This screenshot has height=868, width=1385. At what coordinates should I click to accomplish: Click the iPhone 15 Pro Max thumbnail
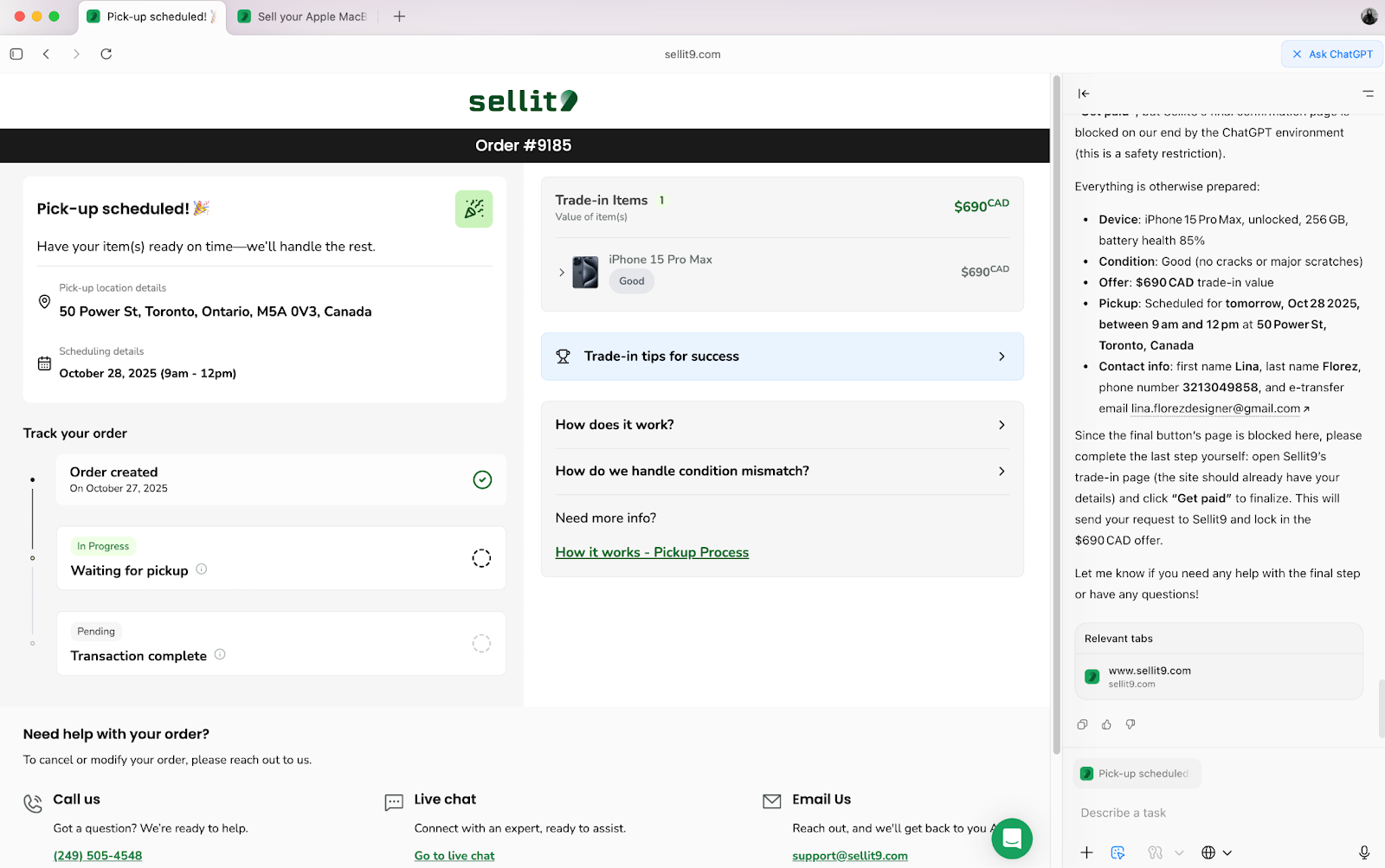click(x=585, y=272)
